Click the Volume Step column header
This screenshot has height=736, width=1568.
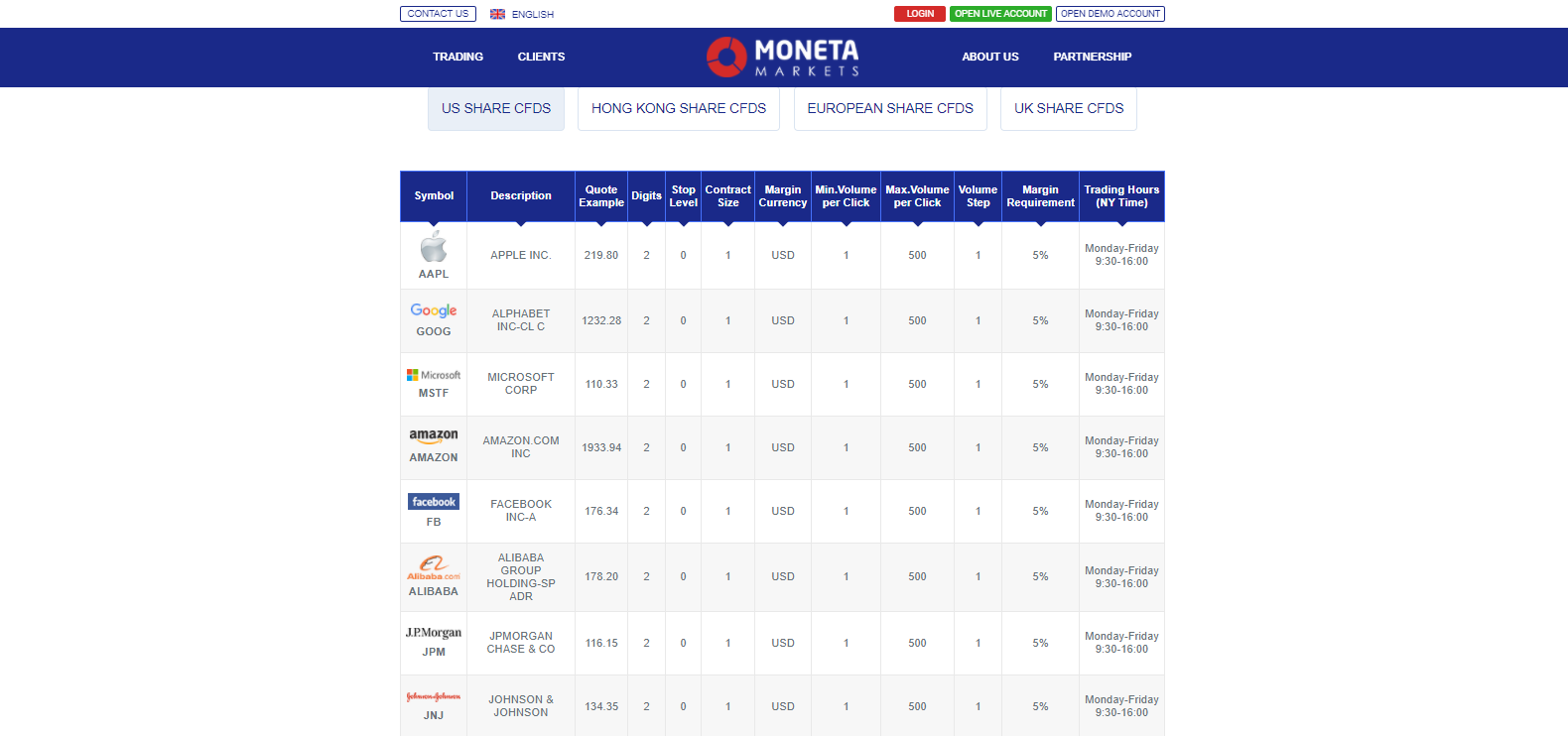(978, 195)
